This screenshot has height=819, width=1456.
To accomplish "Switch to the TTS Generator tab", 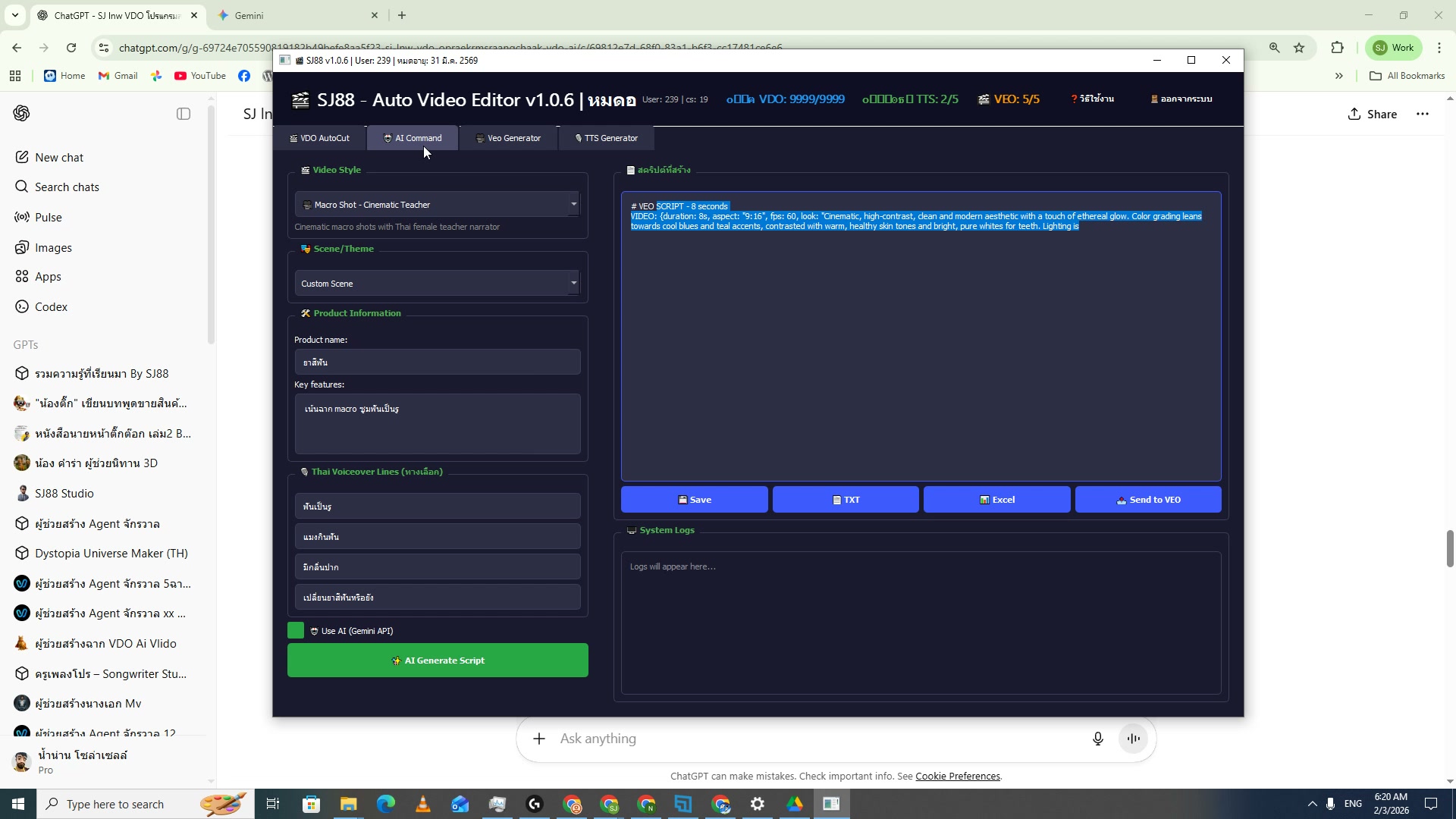I will click(606, 138).
